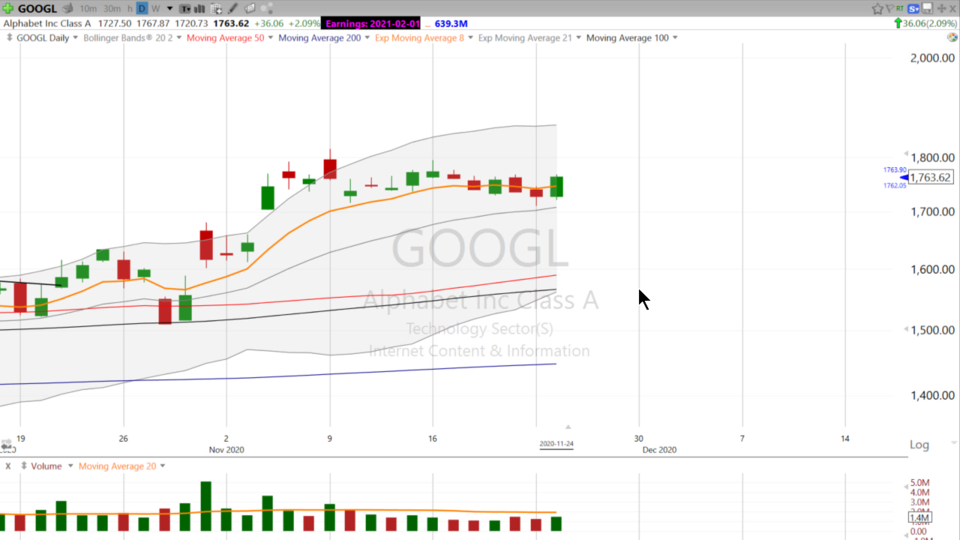This screenshot has height=540, width=960.
Task: Click the 1,763.62 price label on axis
Action: [x=931, y=178]
